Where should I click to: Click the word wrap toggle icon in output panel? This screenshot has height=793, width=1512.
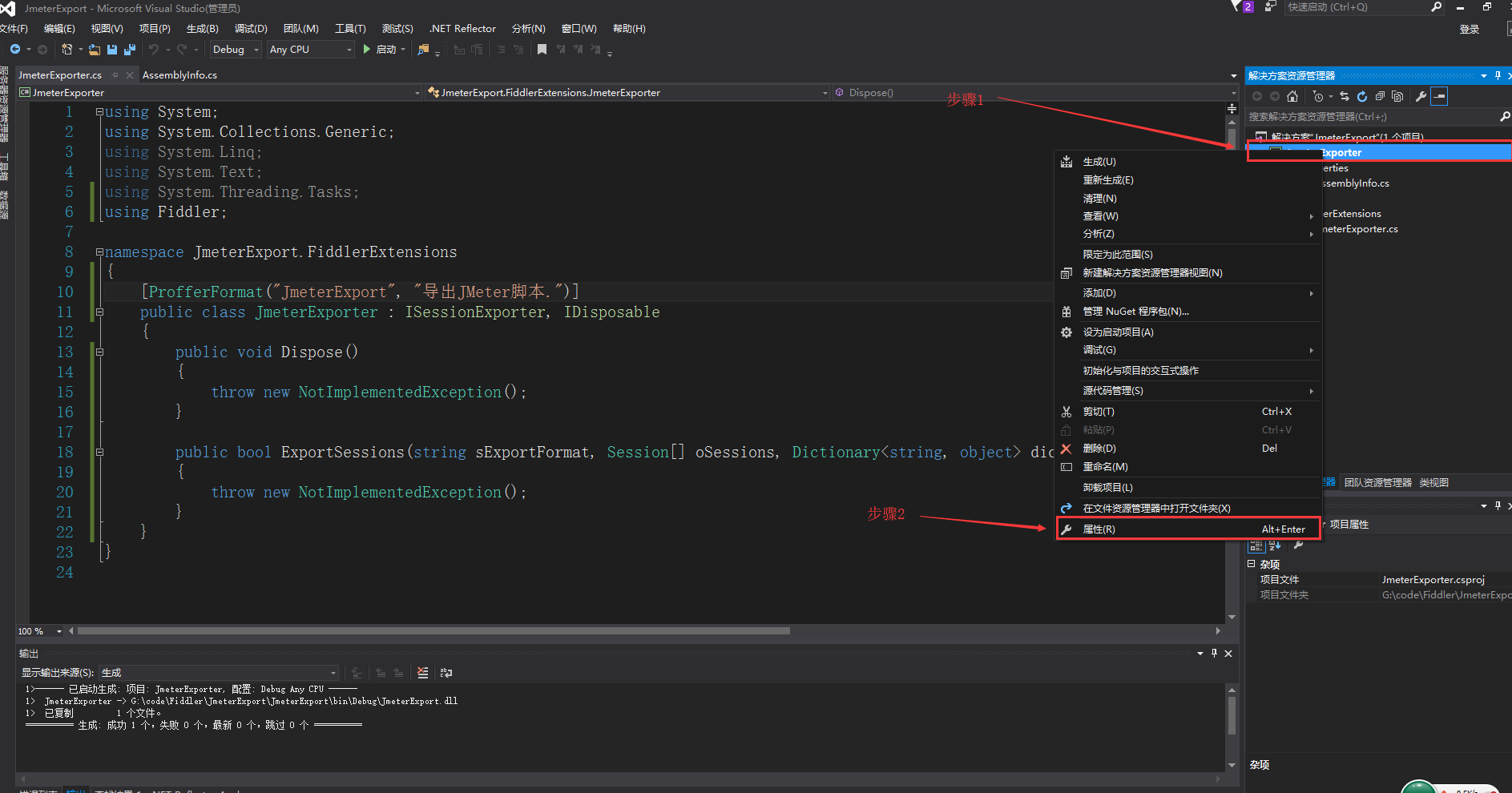point(446,674)
